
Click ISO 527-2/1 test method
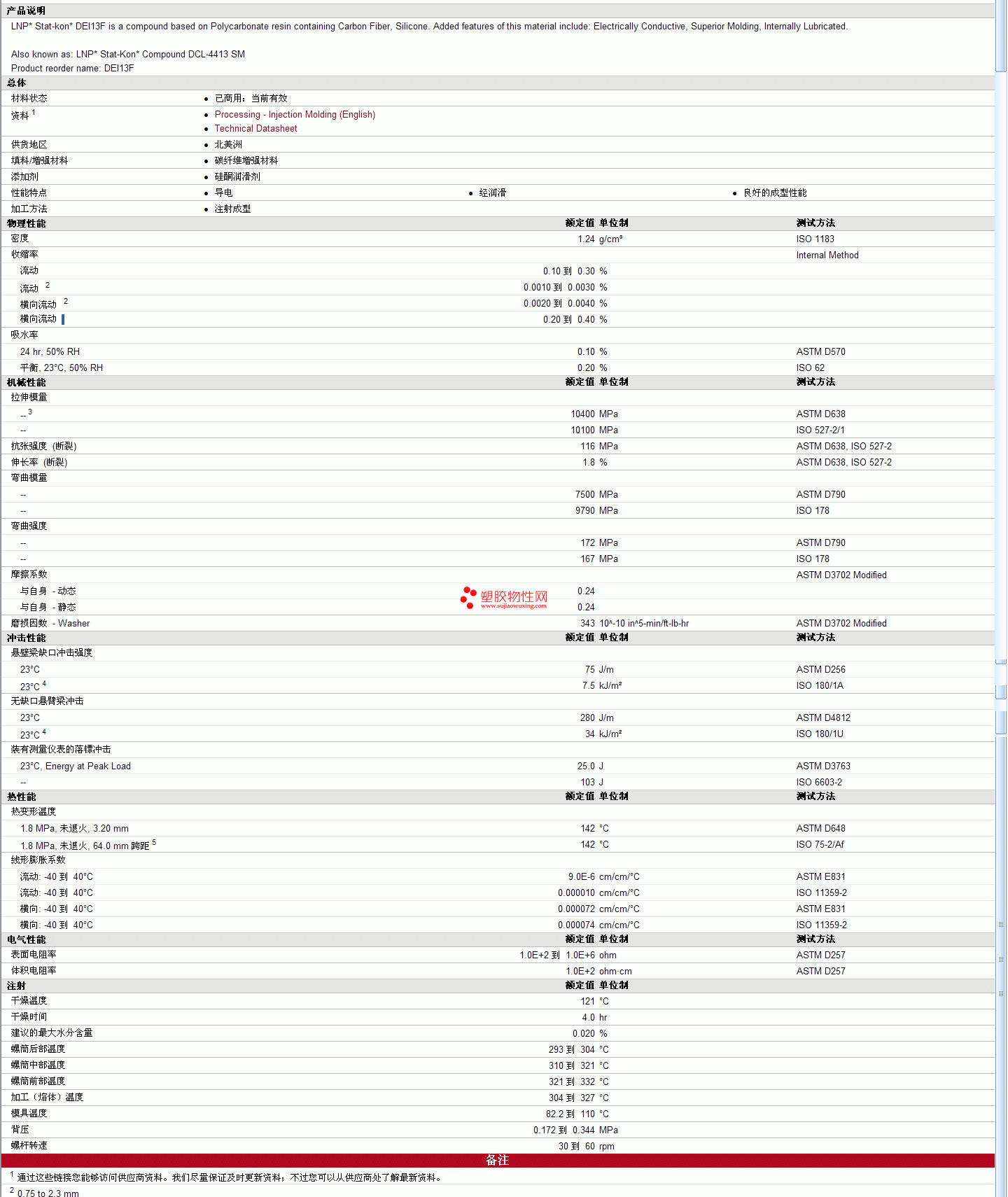[x=820, y=430]
